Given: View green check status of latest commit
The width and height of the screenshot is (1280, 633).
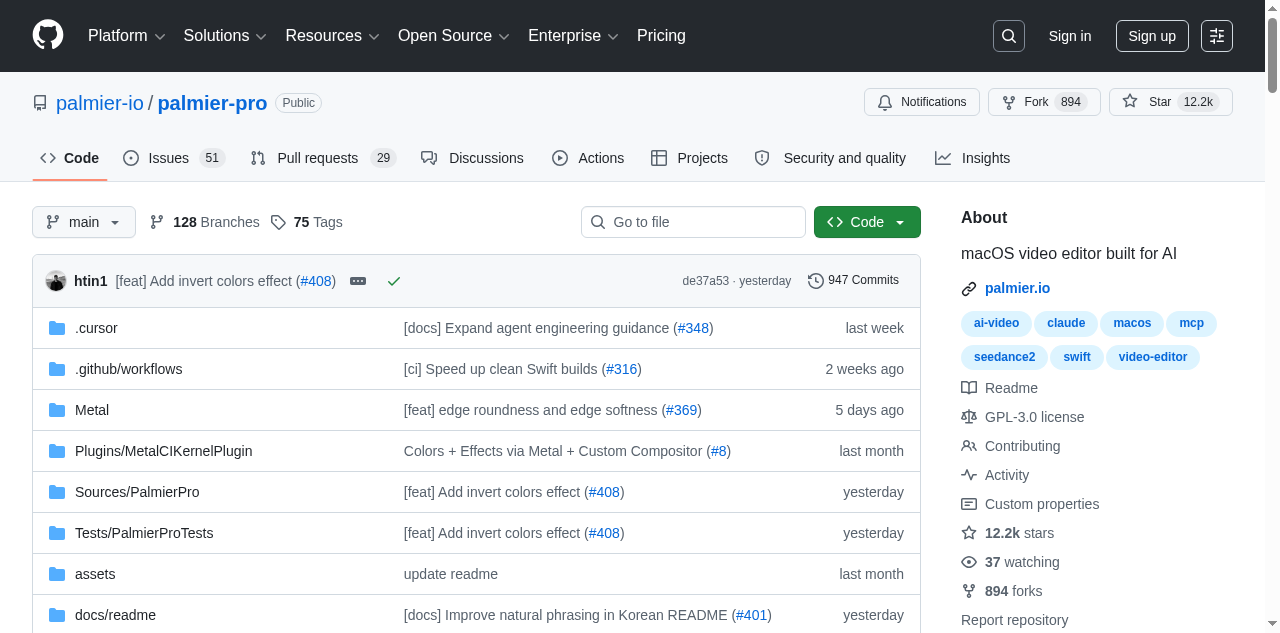Looking at the screenshot, I should coord(394,281).
